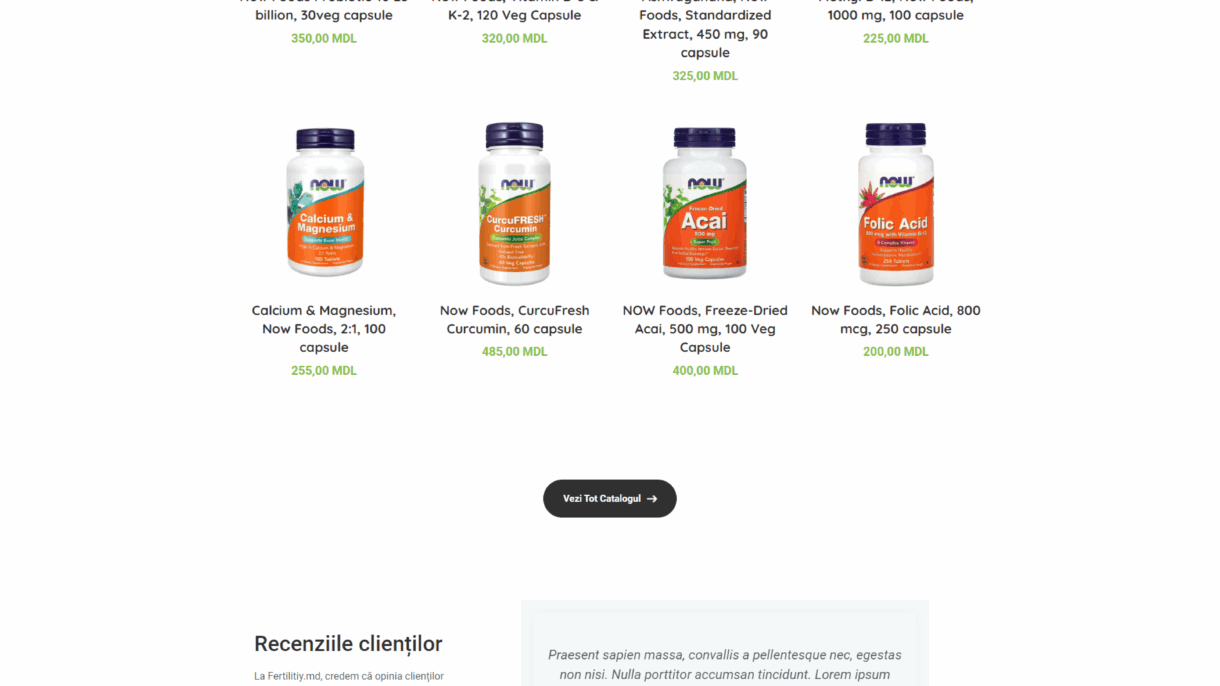
Task: Click the customer review testimonial text
Action: [725, 665]
